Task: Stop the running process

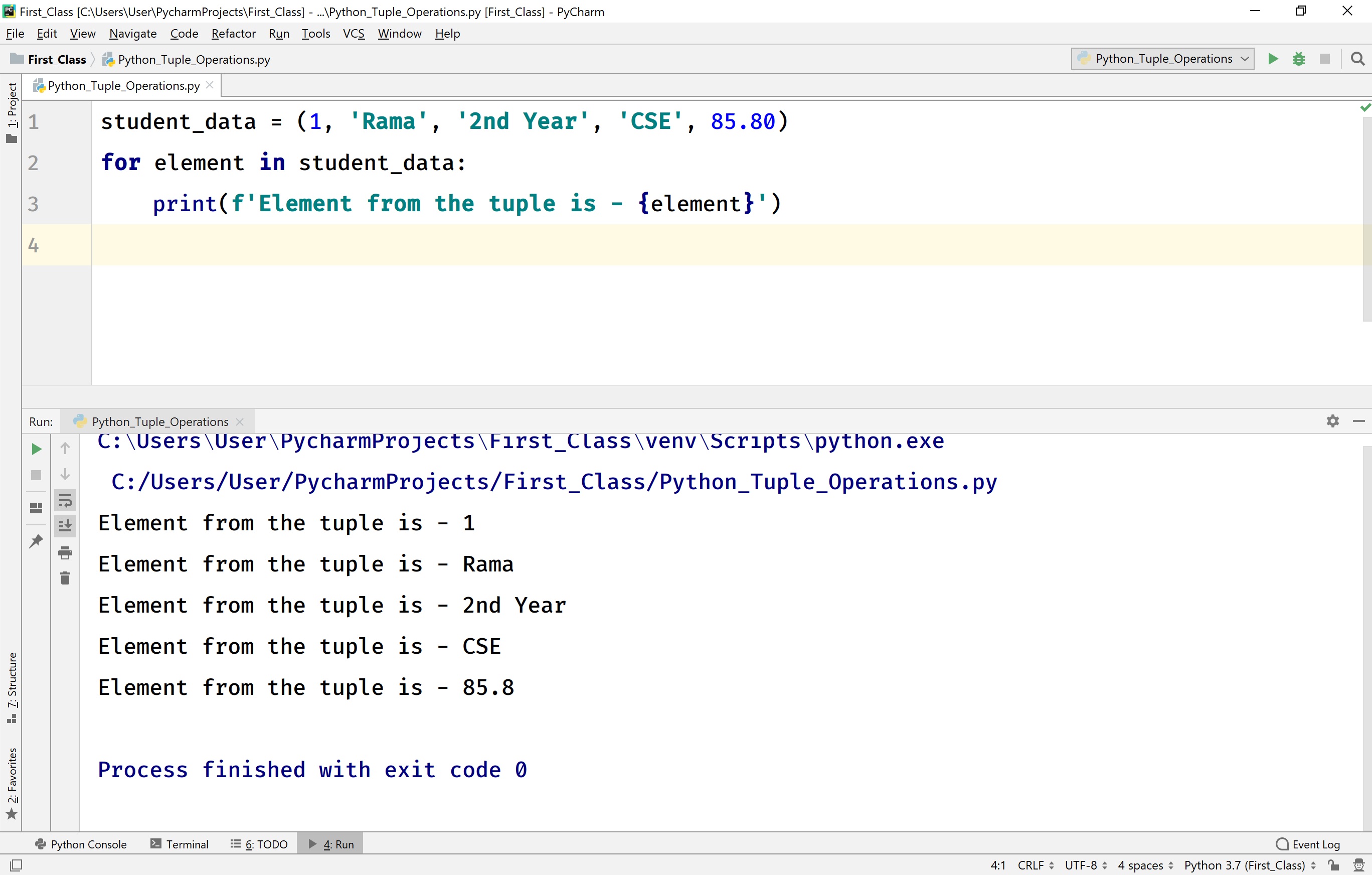Action: click(x=36, y=474)
